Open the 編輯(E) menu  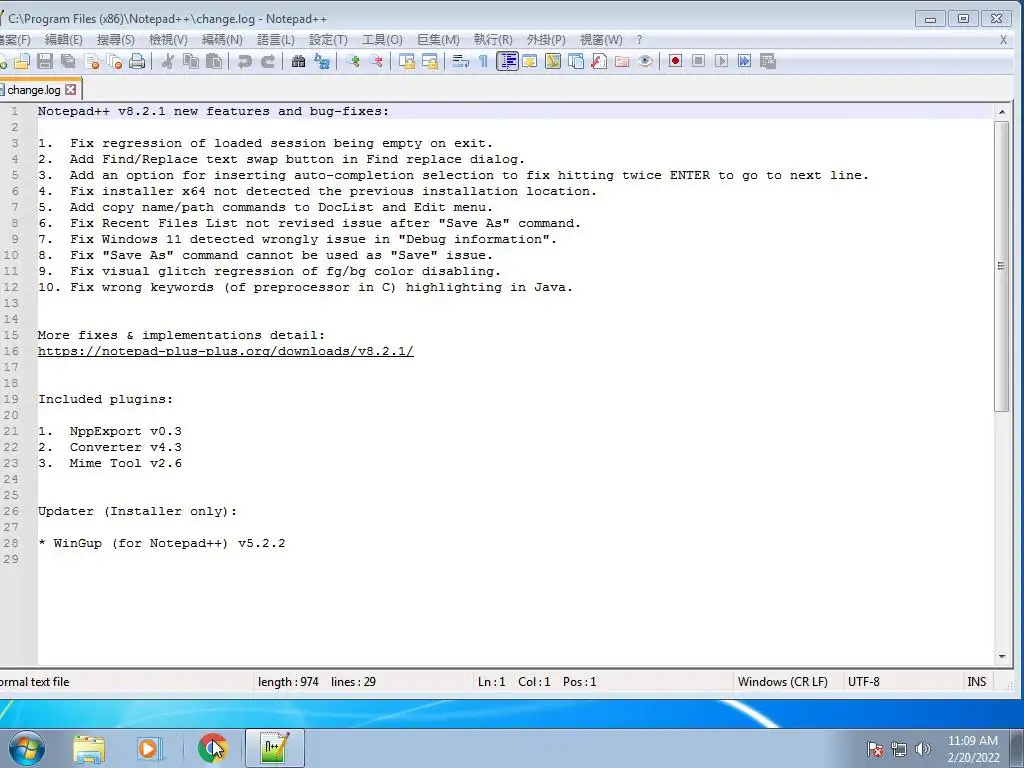[63, 40]
